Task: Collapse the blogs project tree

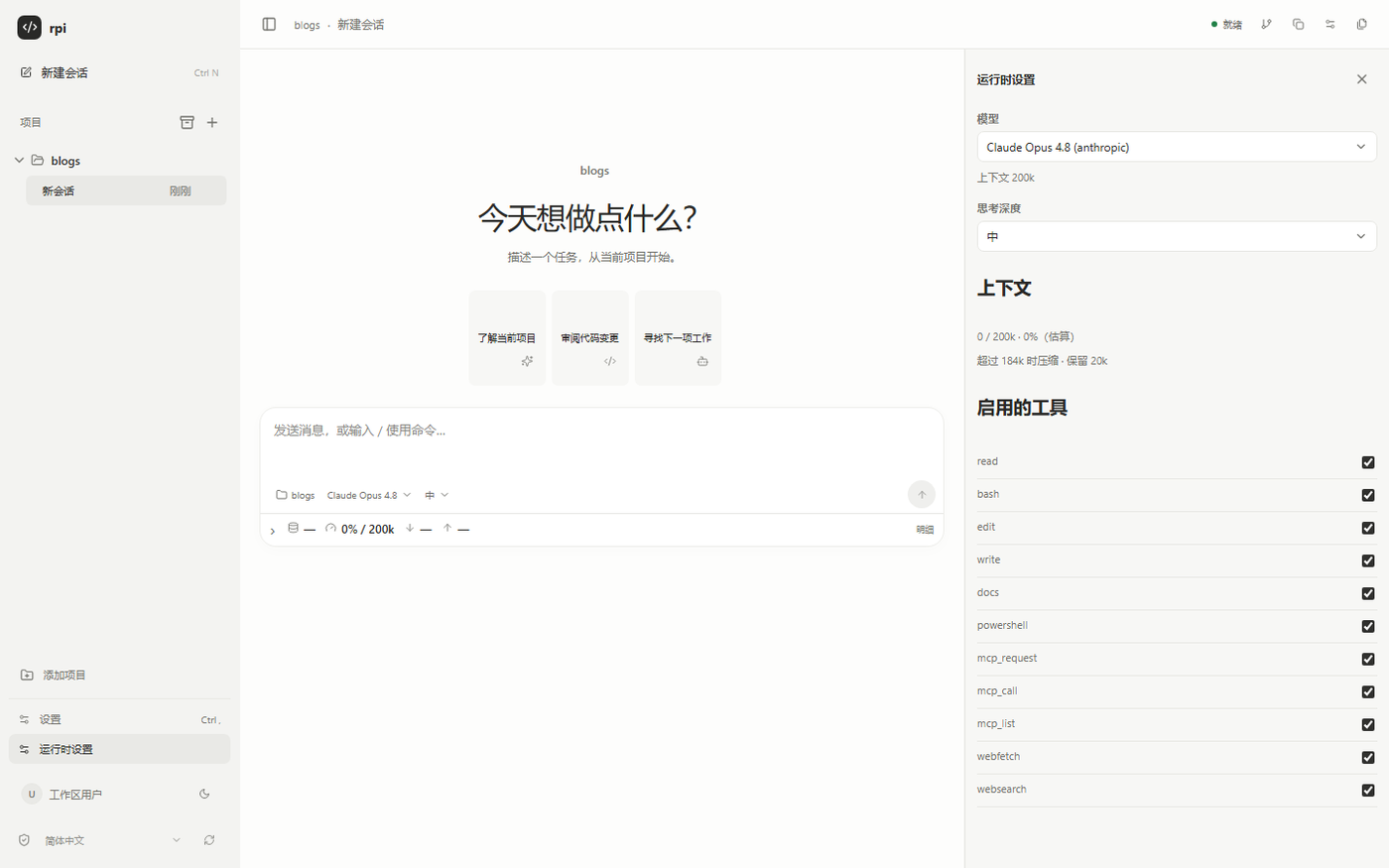Action: point(19,160)
